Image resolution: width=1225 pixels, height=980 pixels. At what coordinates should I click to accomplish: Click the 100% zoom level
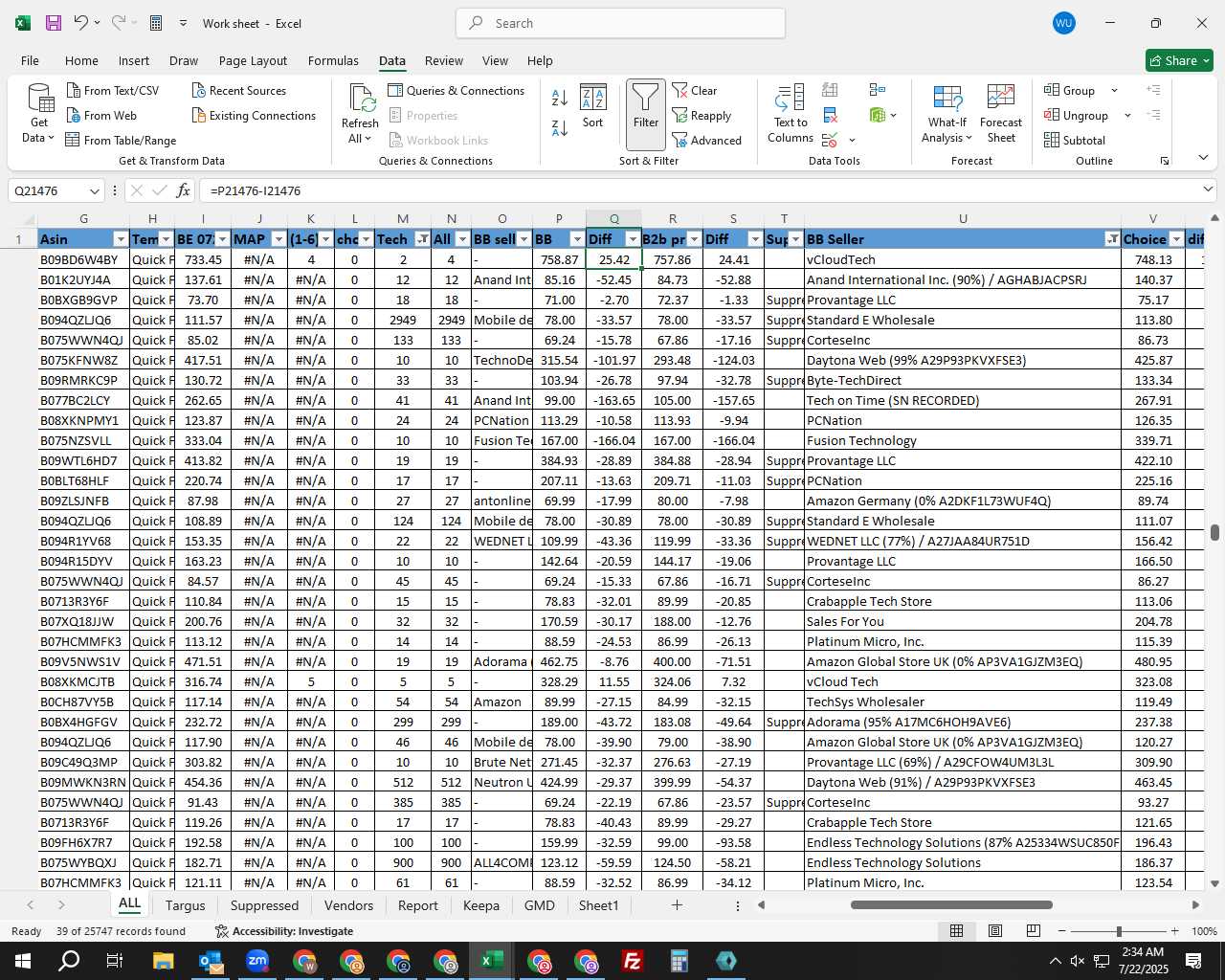1204,931
